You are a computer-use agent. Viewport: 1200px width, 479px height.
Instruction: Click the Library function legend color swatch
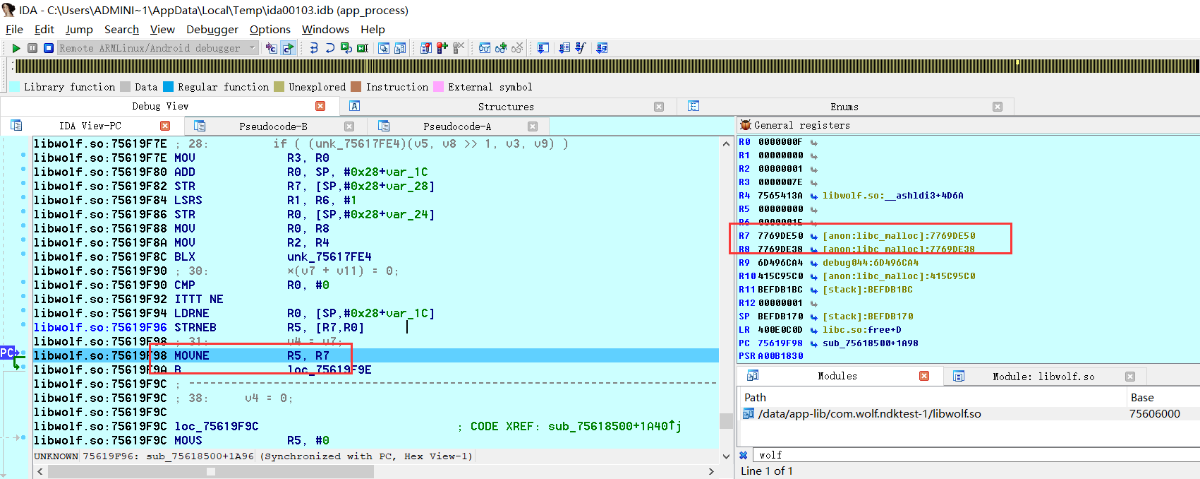pos(15,87)
